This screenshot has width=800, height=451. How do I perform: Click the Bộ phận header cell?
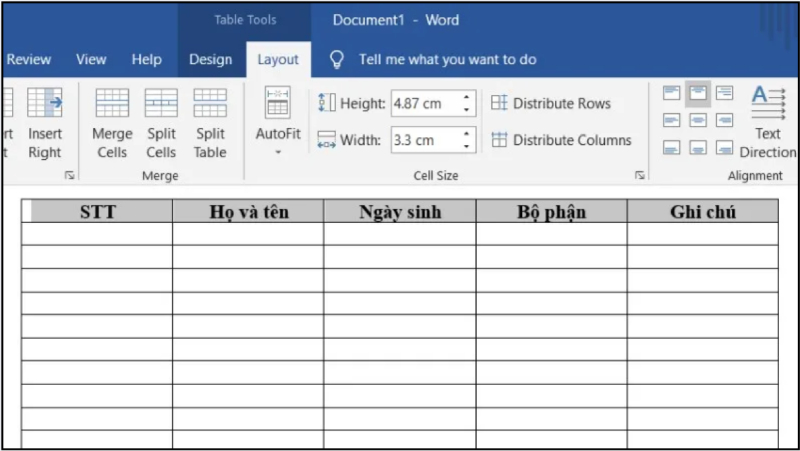coord(552,212)
